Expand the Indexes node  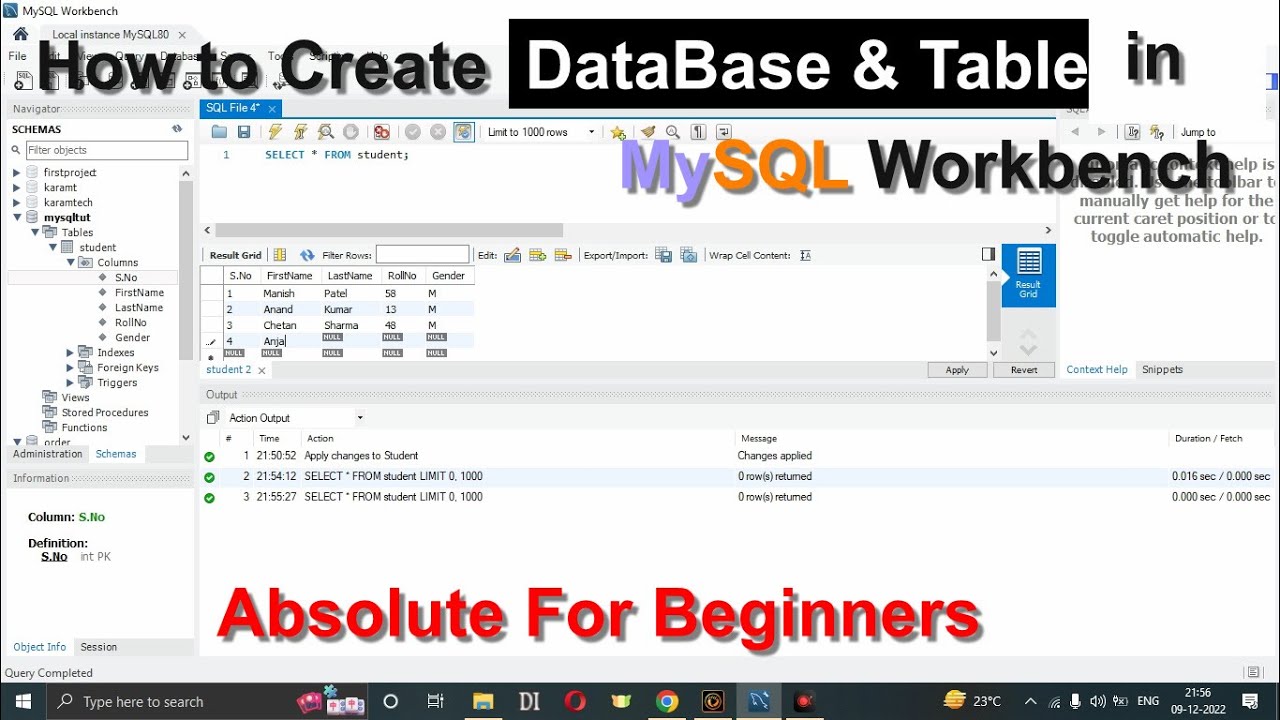[70, 352]
